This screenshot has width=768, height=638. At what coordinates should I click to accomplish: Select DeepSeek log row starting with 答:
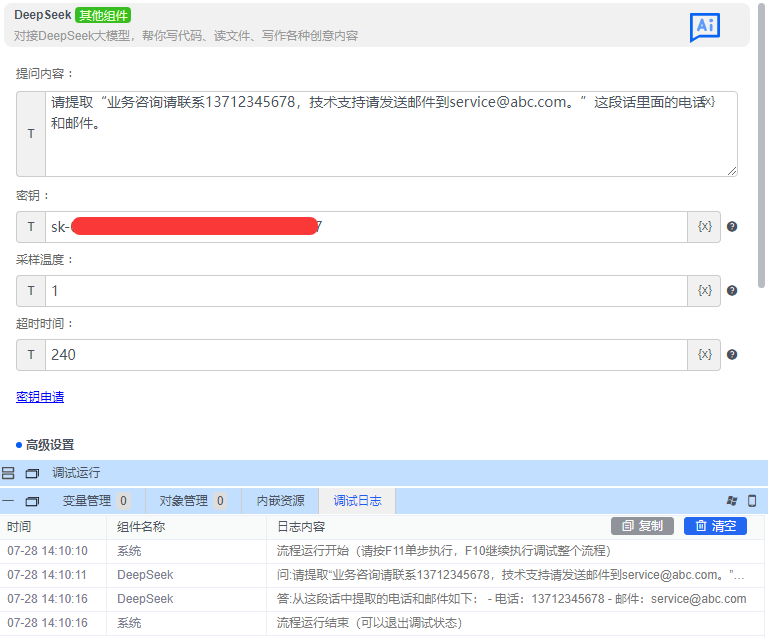[382, 599]
